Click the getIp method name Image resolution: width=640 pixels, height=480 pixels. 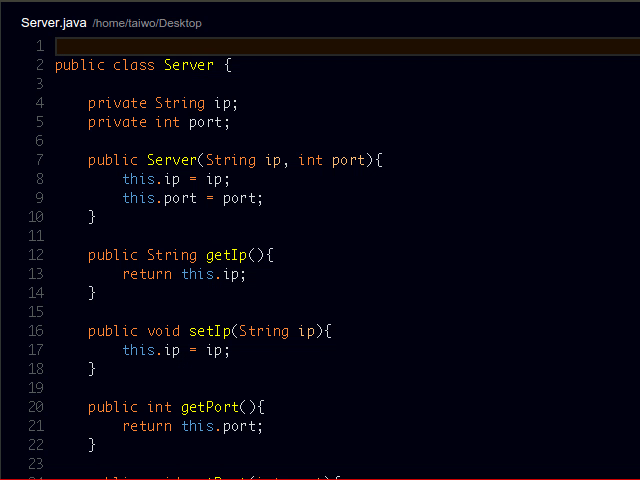pos(227,255)
